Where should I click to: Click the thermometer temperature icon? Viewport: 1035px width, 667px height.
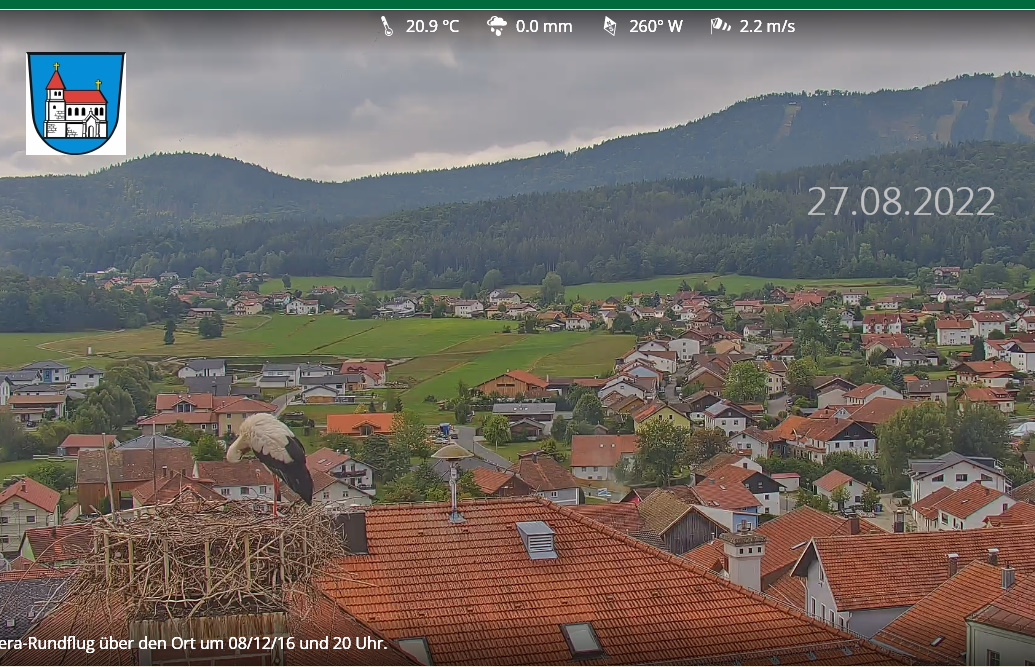387,26
